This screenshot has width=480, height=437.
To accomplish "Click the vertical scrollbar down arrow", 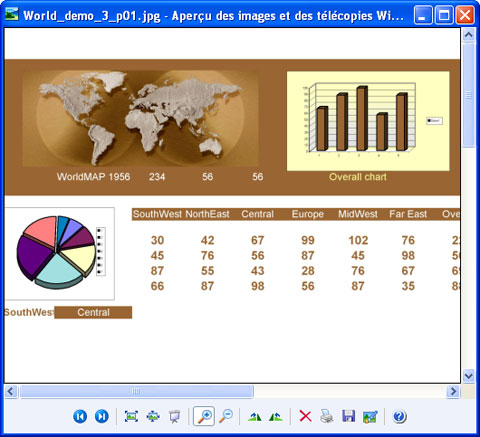I will (x=469, y=376).
